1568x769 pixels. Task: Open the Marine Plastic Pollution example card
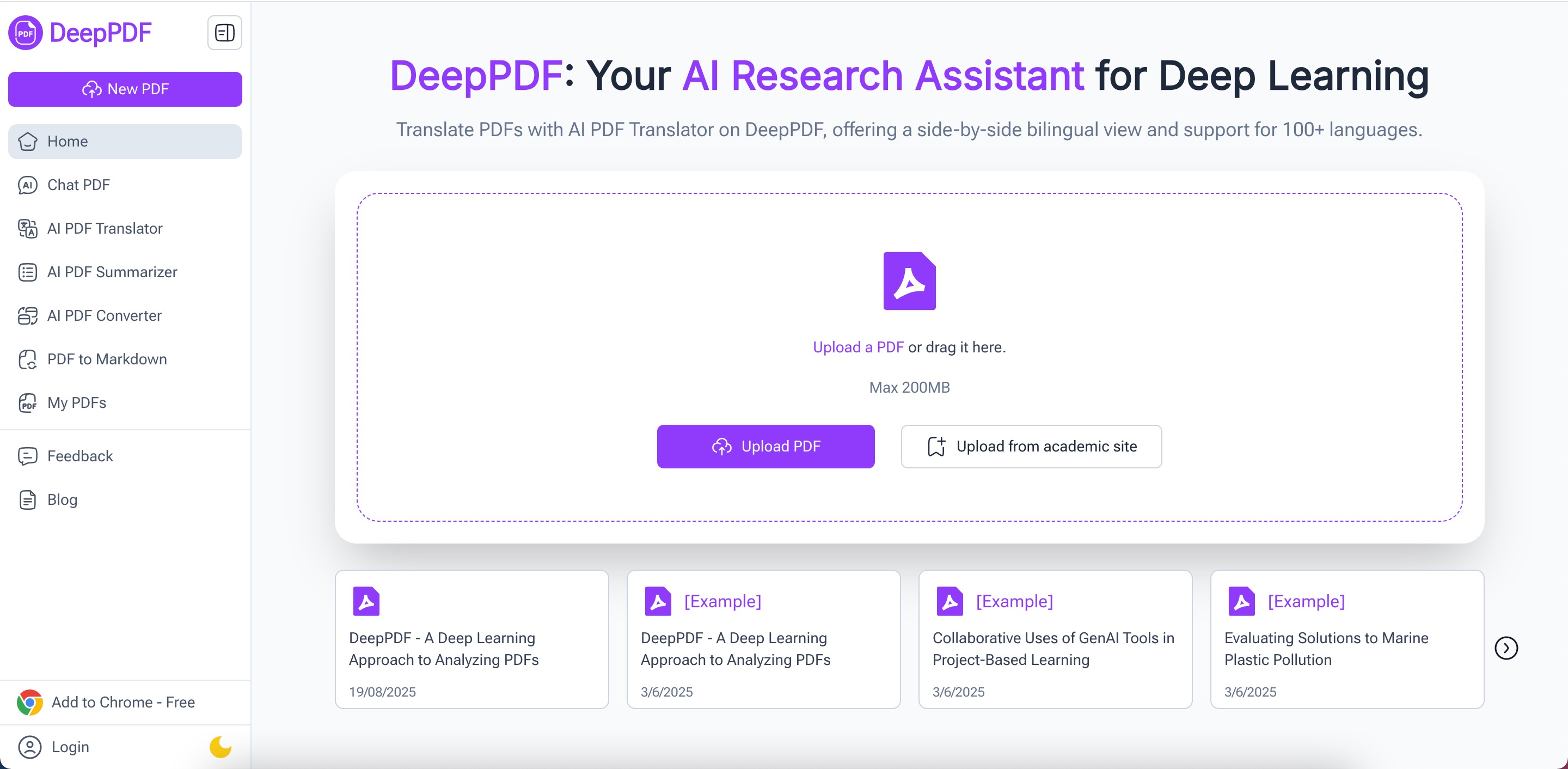click(1346, 639)
